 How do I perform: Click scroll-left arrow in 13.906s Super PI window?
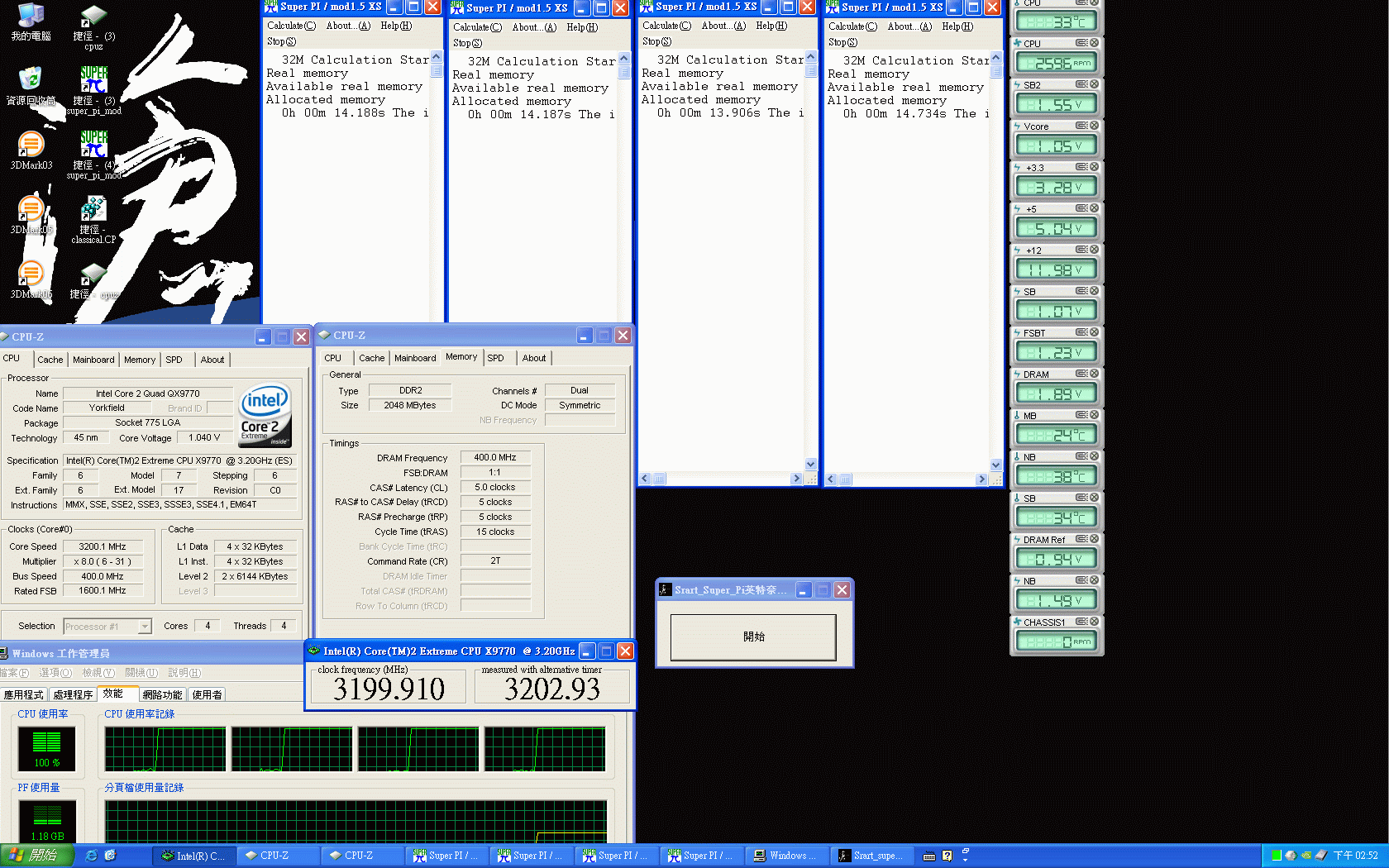pos(645,479)
